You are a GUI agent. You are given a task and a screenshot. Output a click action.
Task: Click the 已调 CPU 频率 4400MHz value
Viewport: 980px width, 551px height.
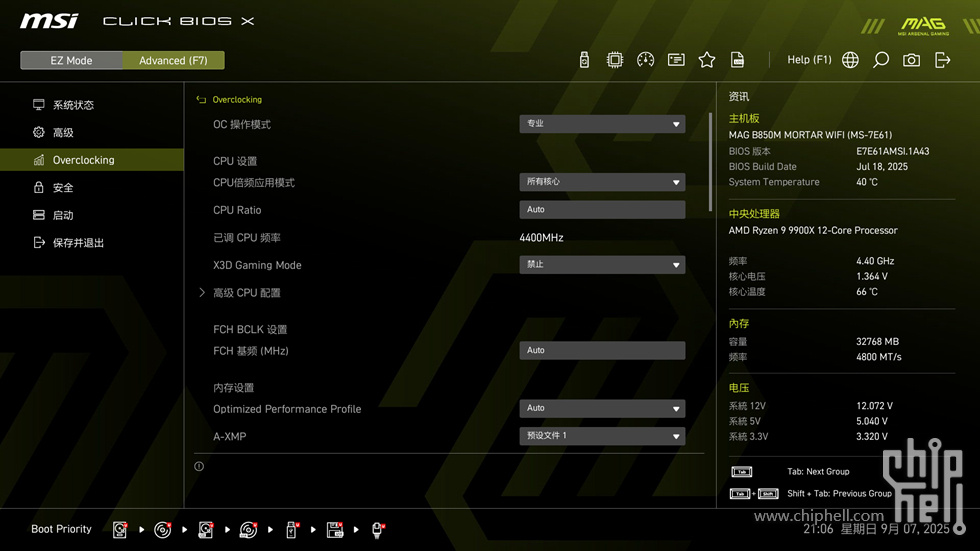(x=541, y=238)
